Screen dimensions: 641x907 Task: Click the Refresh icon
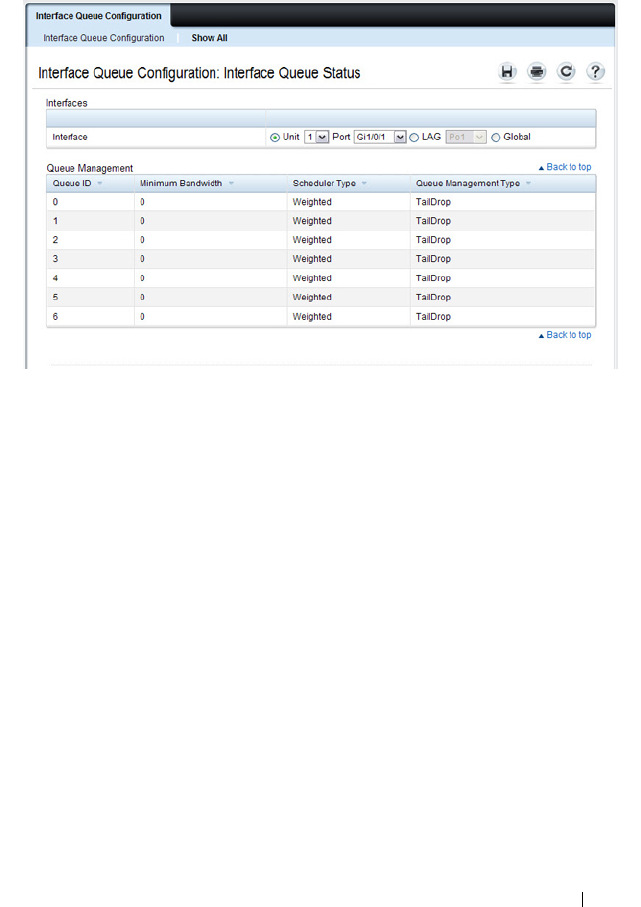[x=566, y=72]
